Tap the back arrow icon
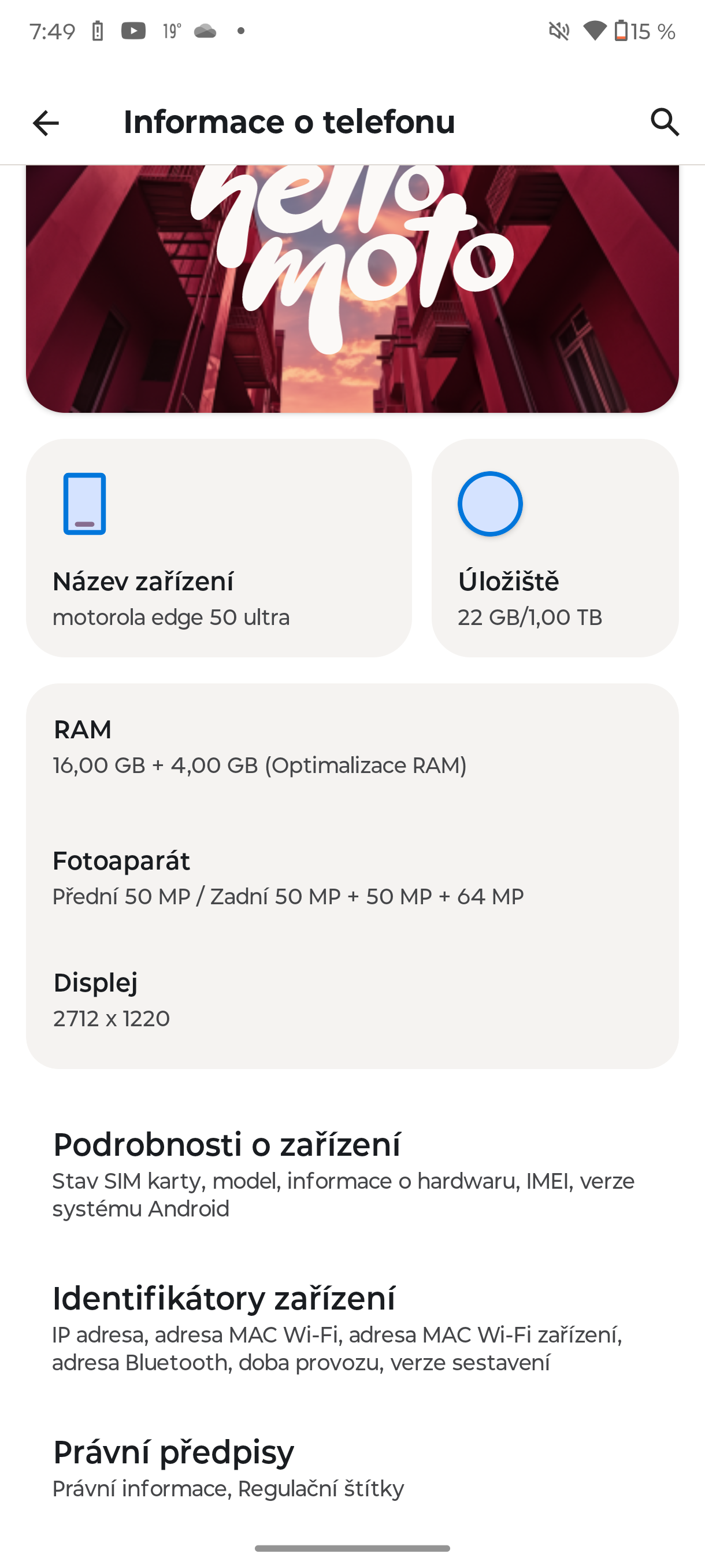The height and width of the screenshot is (1568, 705). 46,123
